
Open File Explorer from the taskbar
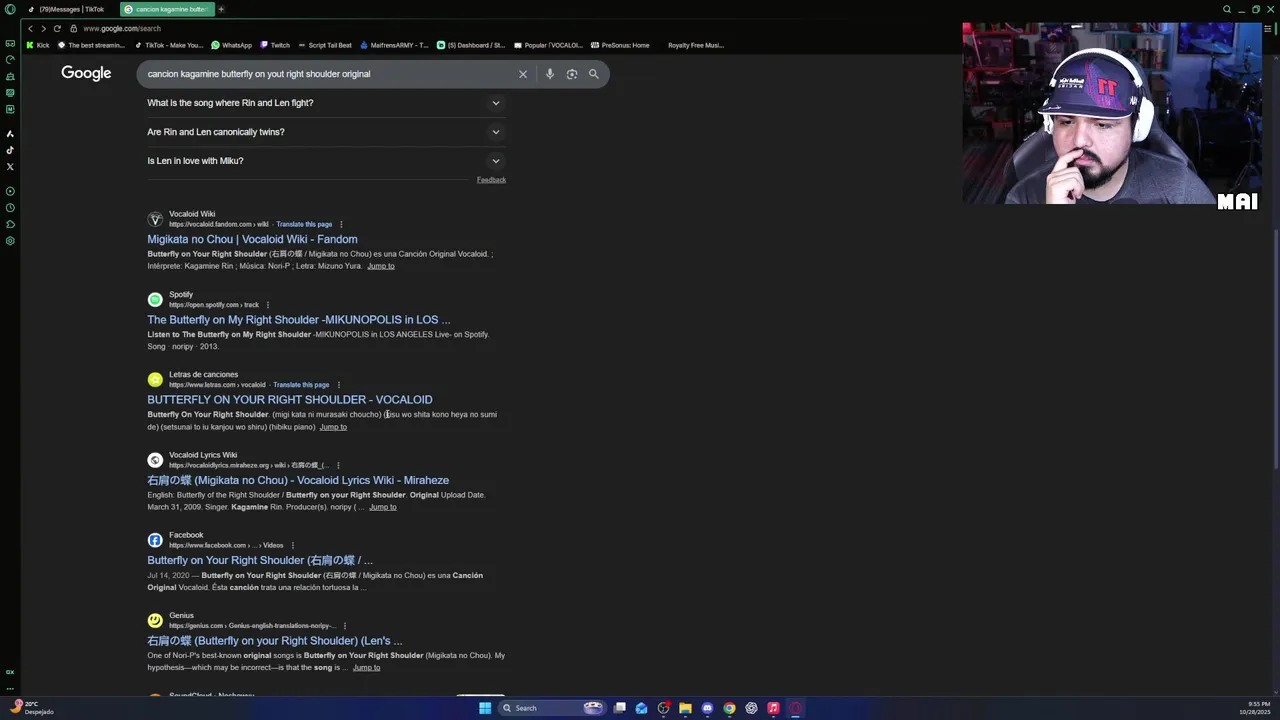tap(685, 708)
